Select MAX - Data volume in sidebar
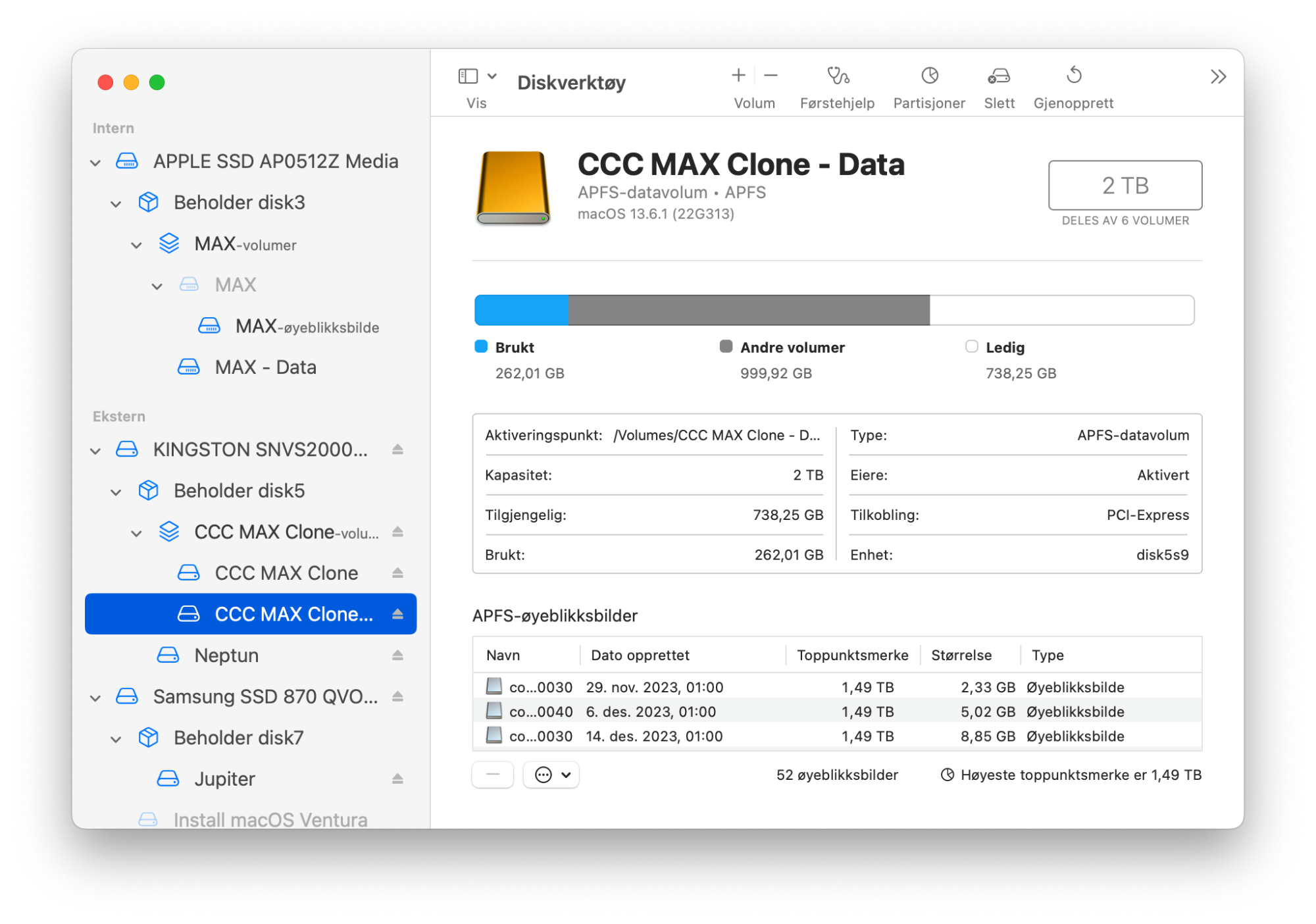The width and height of the screenshot is (1316, 924). point(265,367)
